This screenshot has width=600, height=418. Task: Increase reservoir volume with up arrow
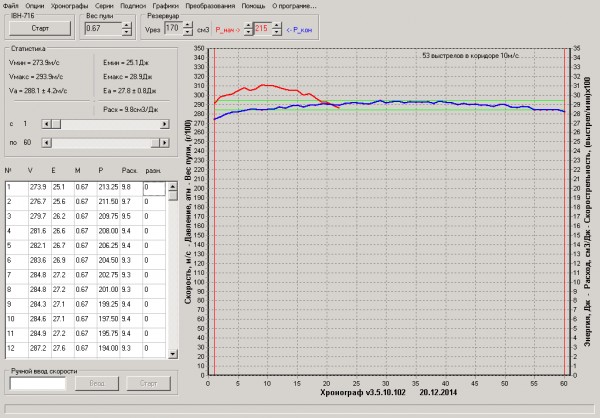pos(188,25)
